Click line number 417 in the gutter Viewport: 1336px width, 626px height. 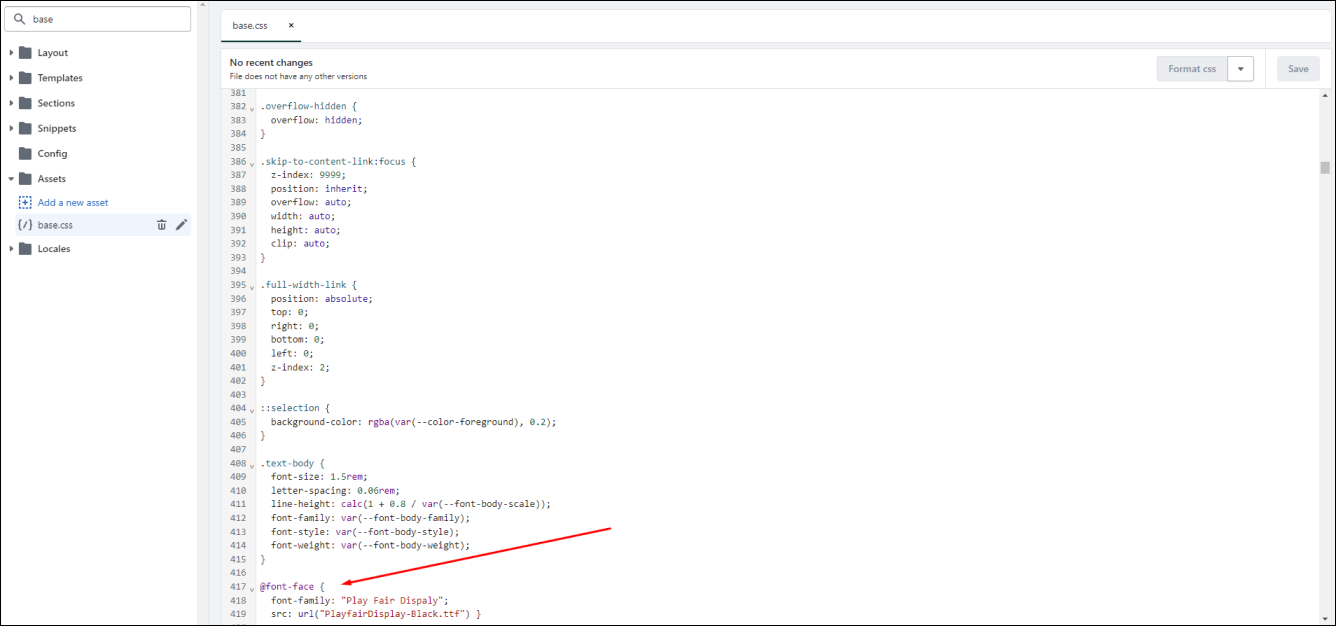[237, 586]
